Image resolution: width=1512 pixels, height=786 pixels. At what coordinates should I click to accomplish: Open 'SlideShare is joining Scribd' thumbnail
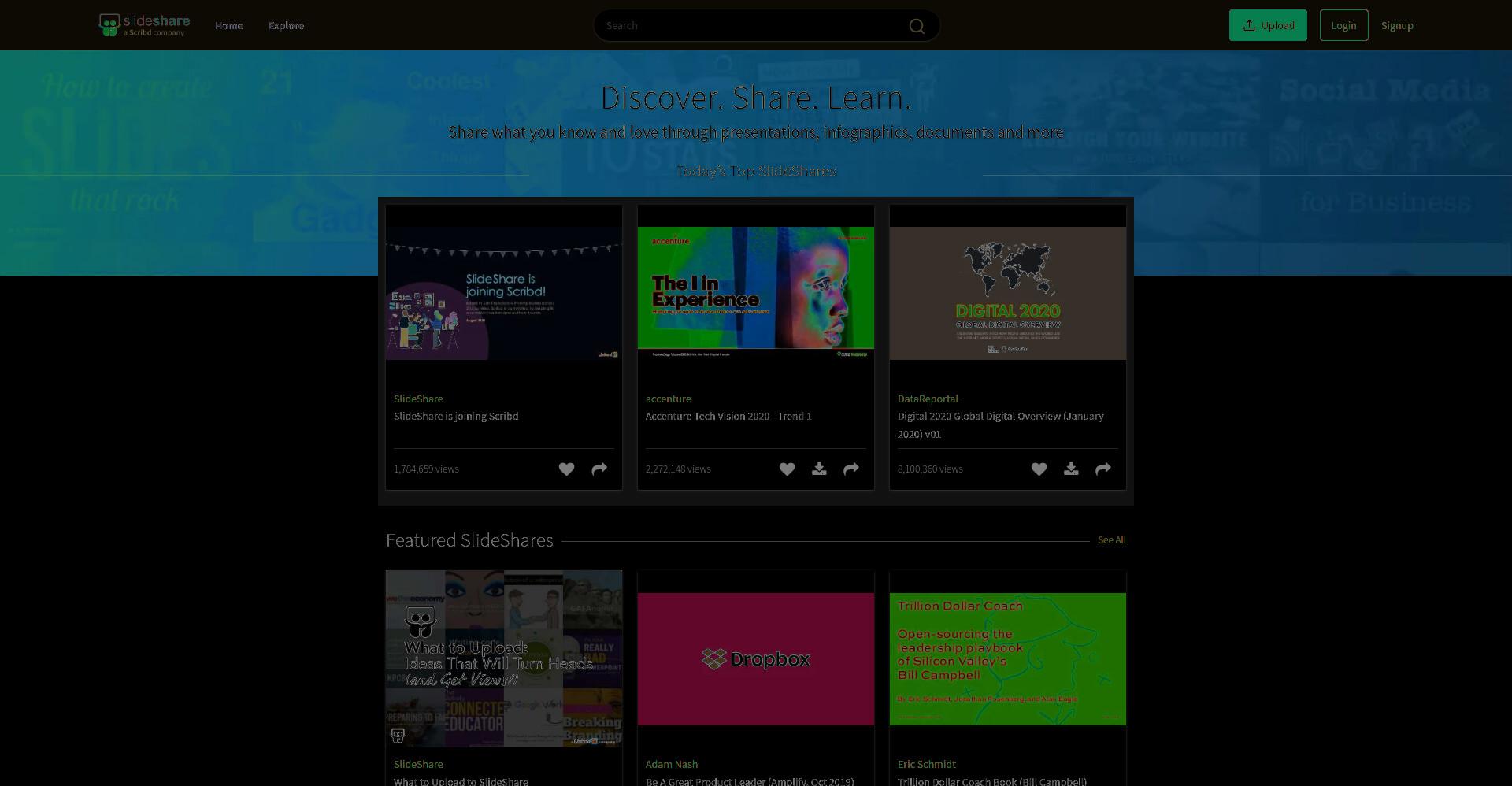504,294
